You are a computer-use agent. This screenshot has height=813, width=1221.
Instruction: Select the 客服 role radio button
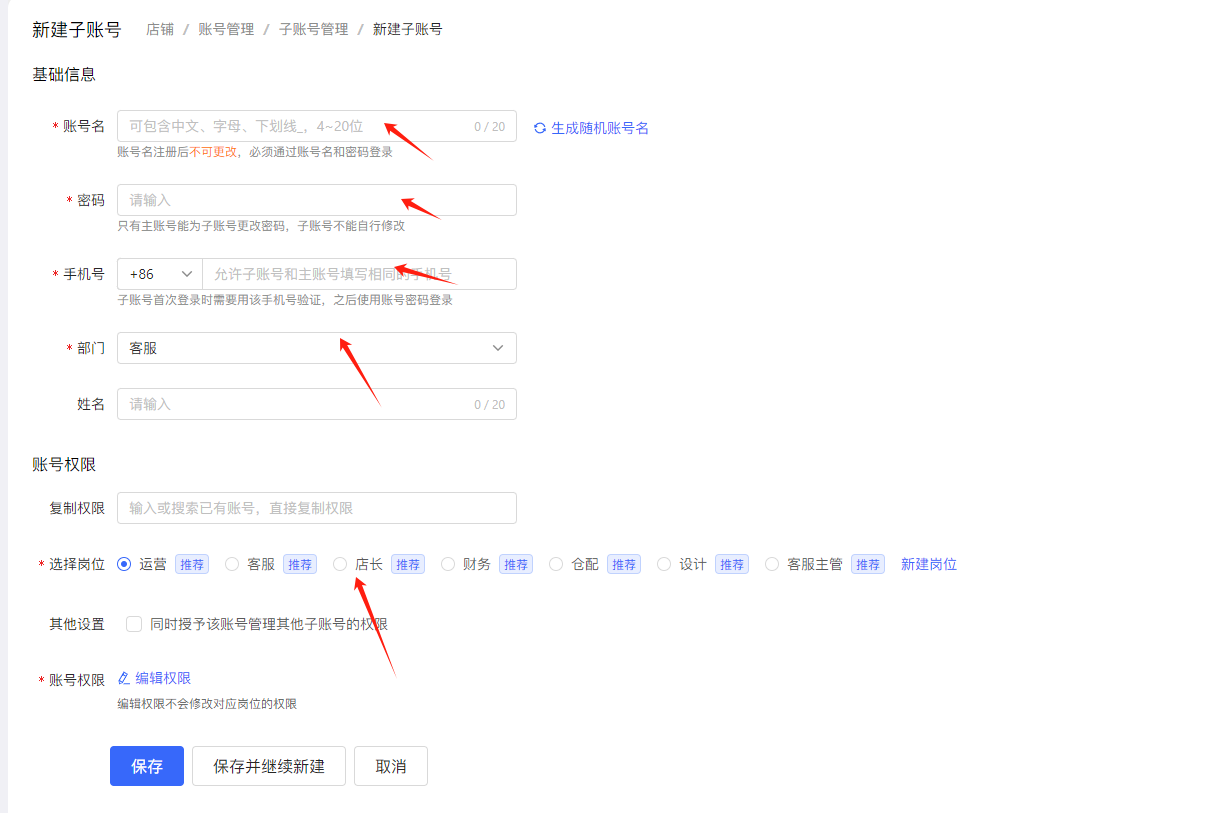point(232,564)
